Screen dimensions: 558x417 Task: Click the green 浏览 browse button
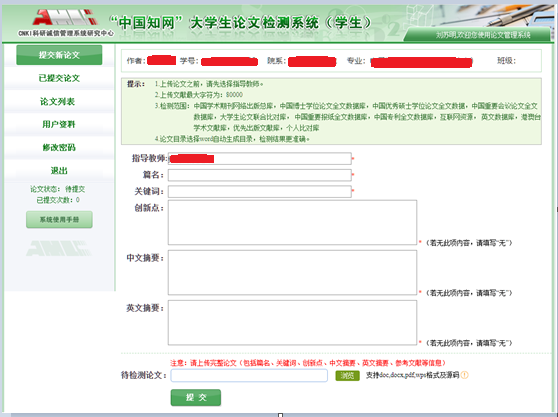pos(347,375)
